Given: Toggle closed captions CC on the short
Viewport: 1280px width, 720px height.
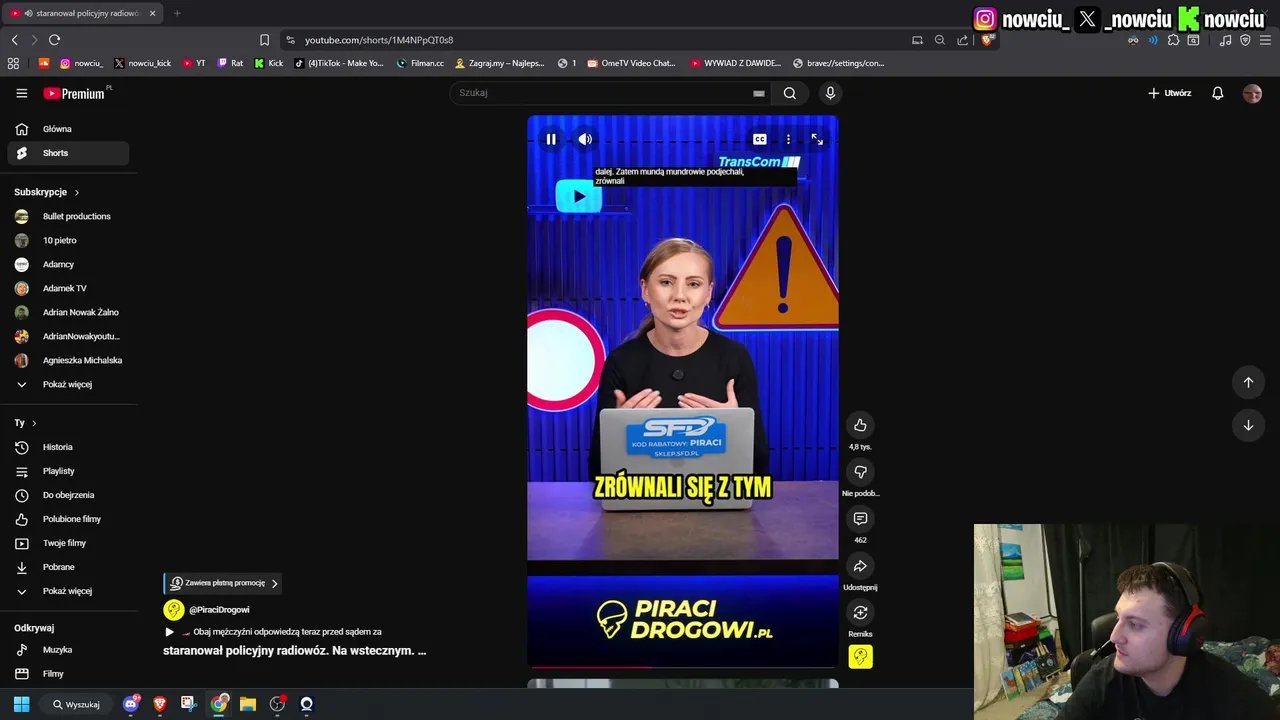Looking at the screenshot, I should (x=760, y=139).
